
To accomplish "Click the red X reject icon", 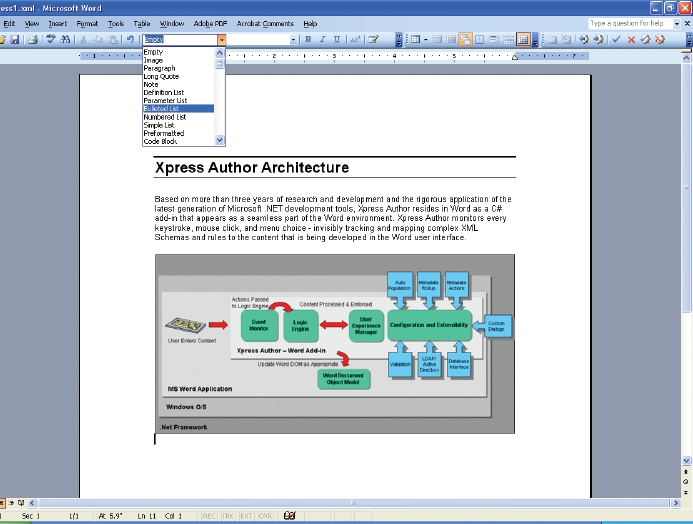I will (x=631, y=40).
